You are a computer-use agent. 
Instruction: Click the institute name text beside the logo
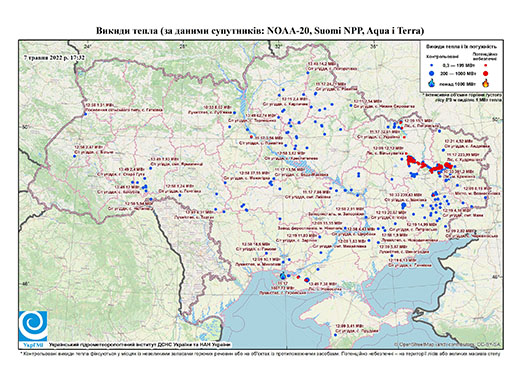(140, 345)
